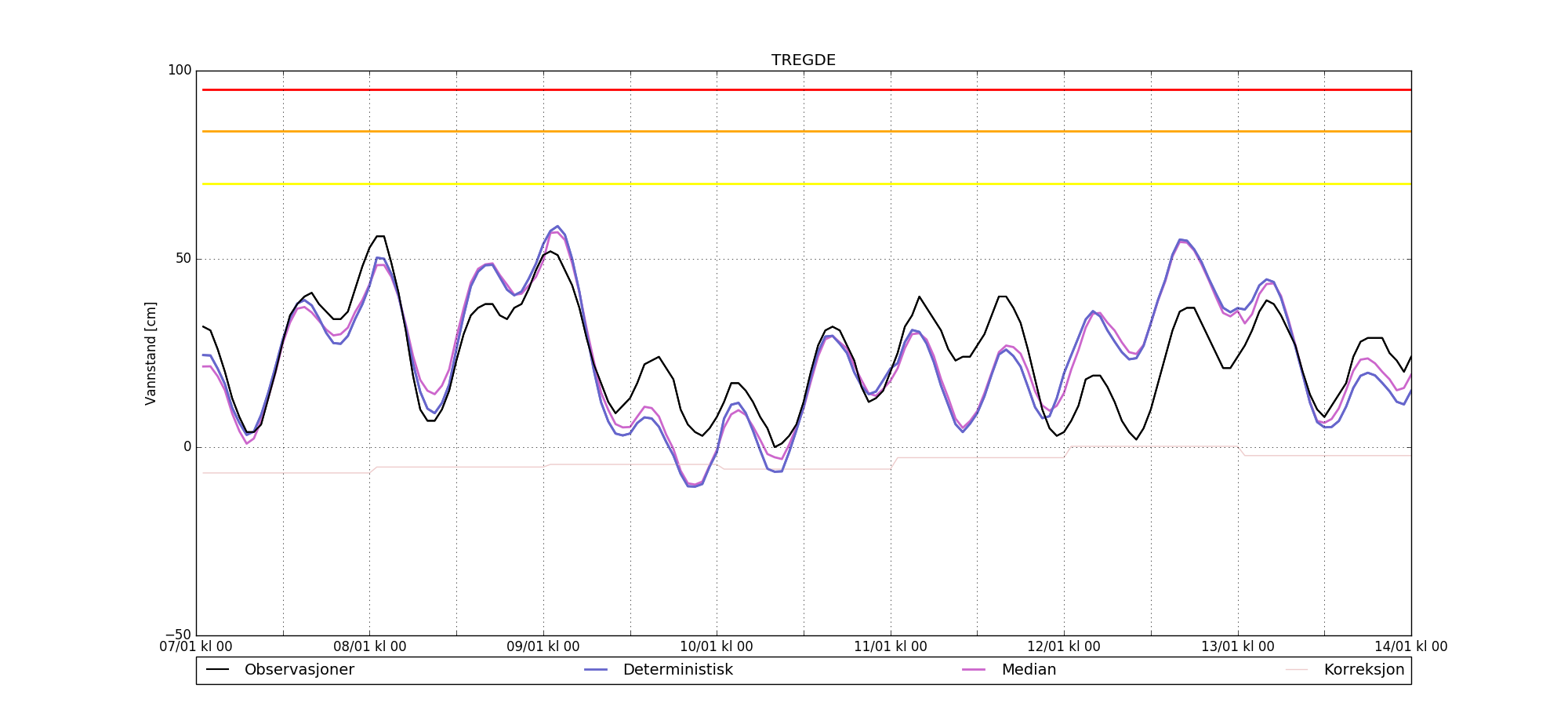The height and width of the screenshot is (706, 1568).
Task: Click the chart title TREGDE
Action: click(x=803, y=60)
